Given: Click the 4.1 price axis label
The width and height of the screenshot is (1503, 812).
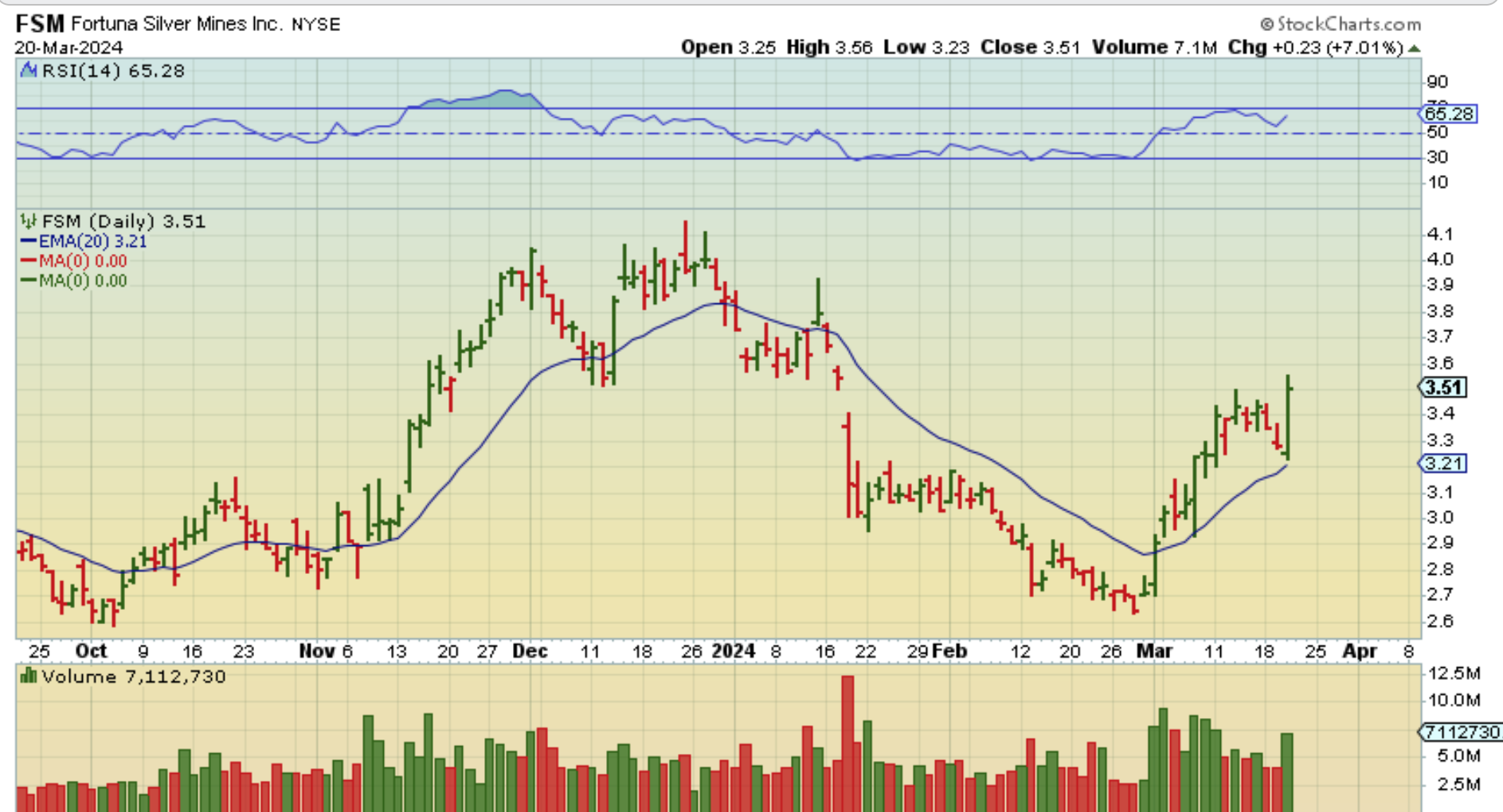Looking at the screenshot, I should 1440,234.
